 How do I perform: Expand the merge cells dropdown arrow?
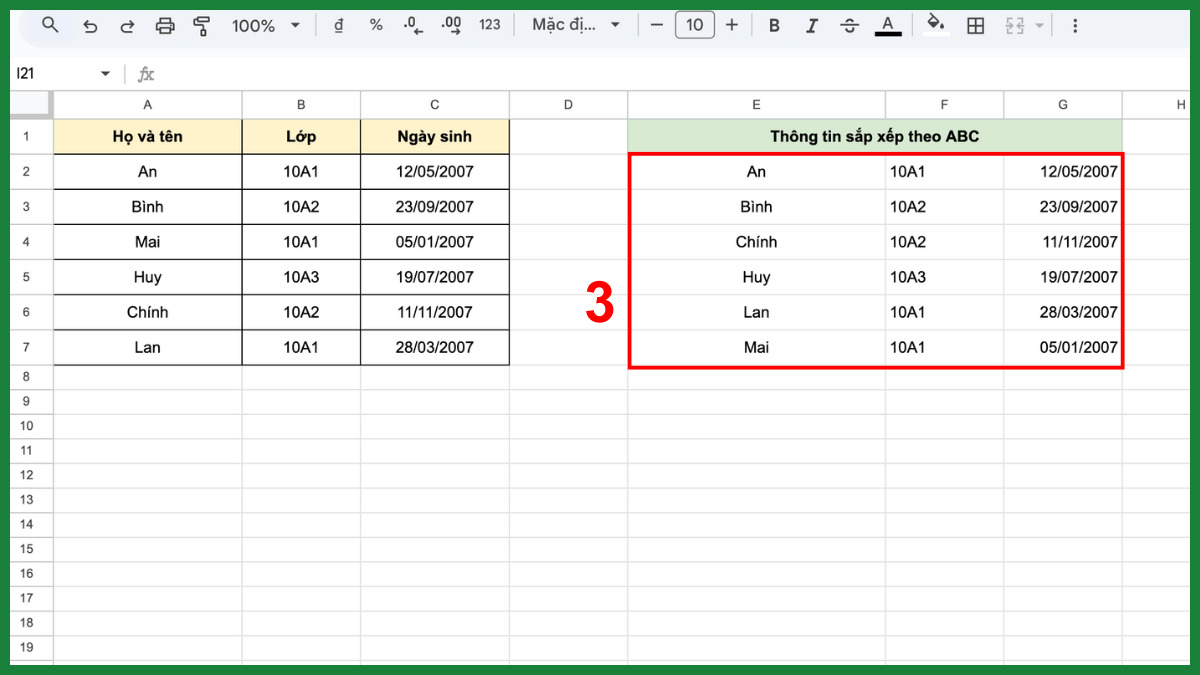pyautogui.click(x=1040, y=24)
